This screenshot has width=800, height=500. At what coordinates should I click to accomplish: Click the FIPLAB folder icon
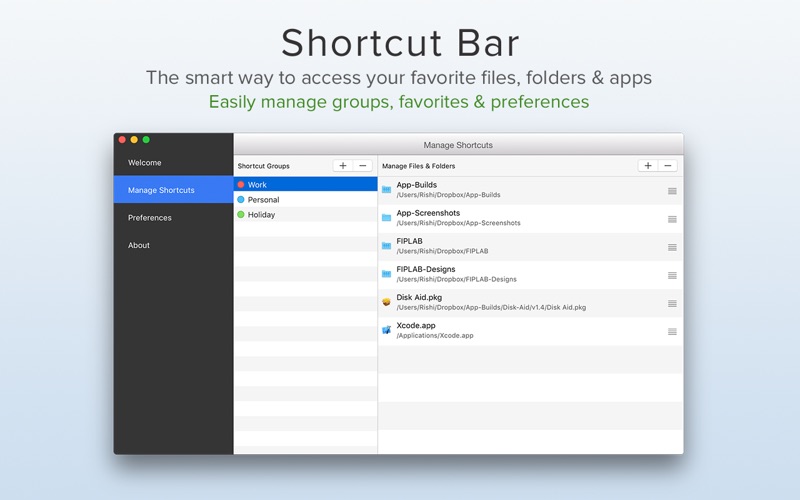(x=387, y=246)
